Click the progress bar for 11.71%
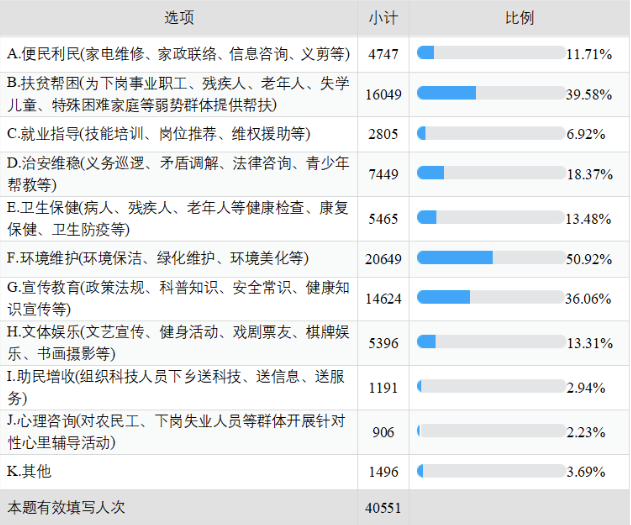 coord(490,53)
